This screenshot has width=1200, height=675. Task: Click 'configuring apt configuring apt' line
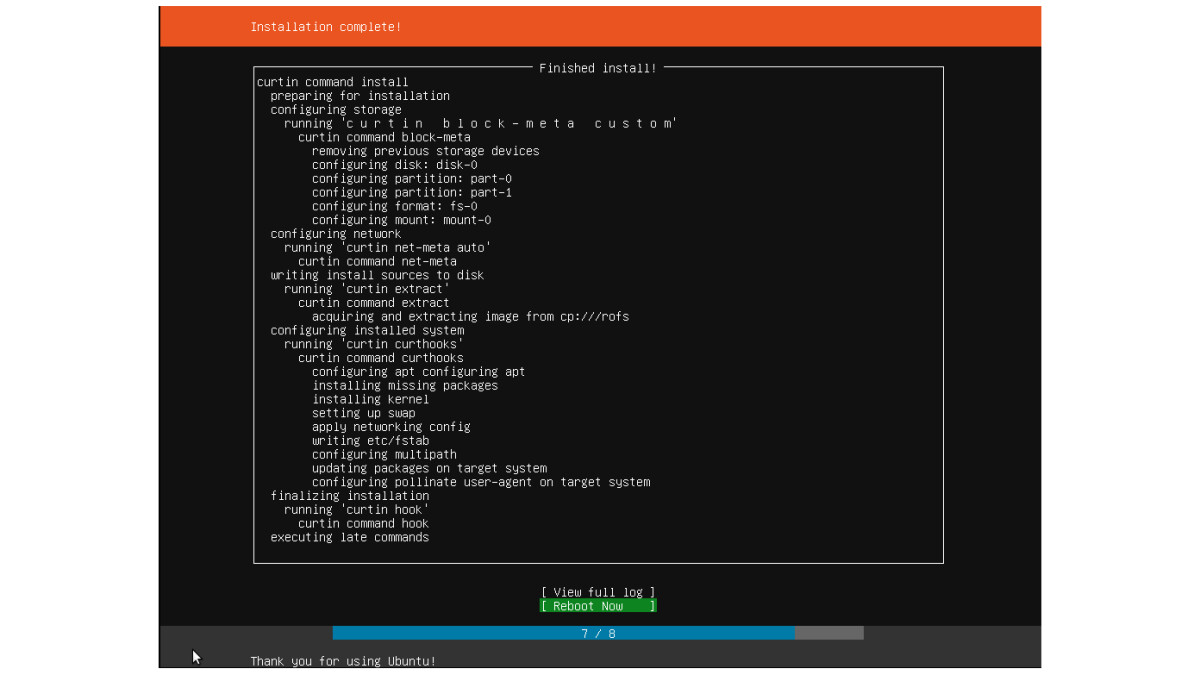point(419,372)
